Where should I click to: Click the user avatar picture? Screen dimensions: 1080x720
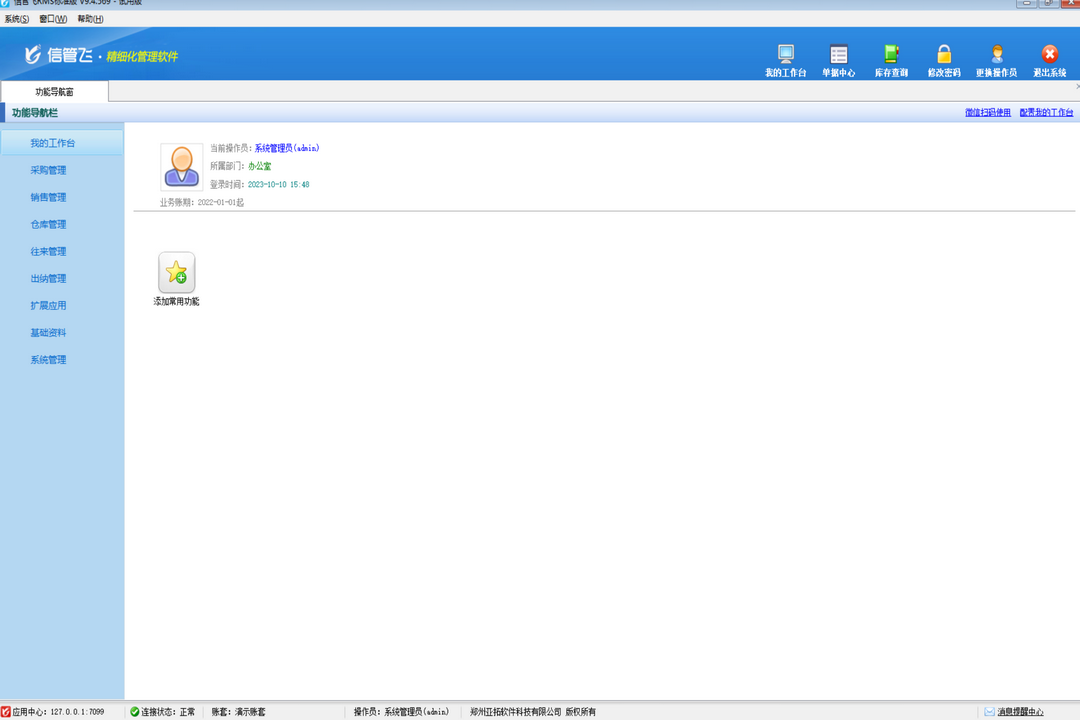182,167
